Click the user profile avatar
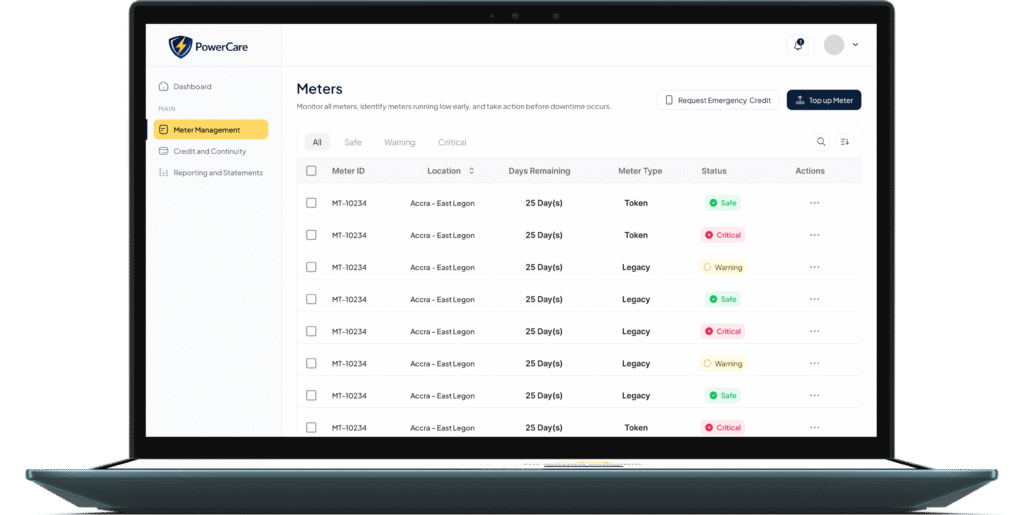Image resolution: width=1024 pixels, height=515 pixels. click(x=833, y=45)
